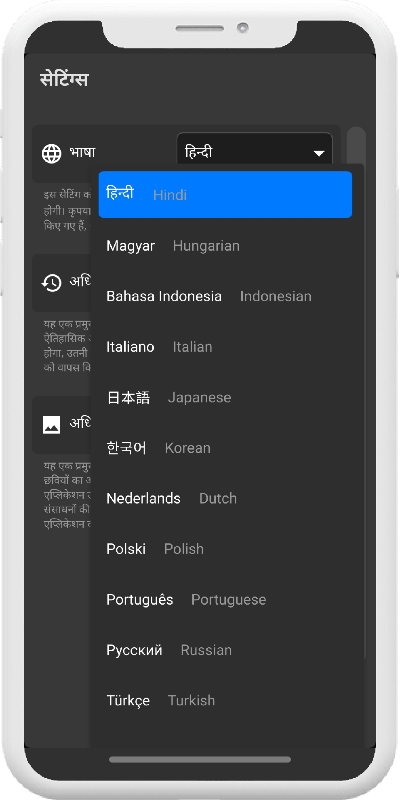Pick Korean 한국어 language
Image resolution: width=400 pixels, height=800 pixels.
pos(225,447)
